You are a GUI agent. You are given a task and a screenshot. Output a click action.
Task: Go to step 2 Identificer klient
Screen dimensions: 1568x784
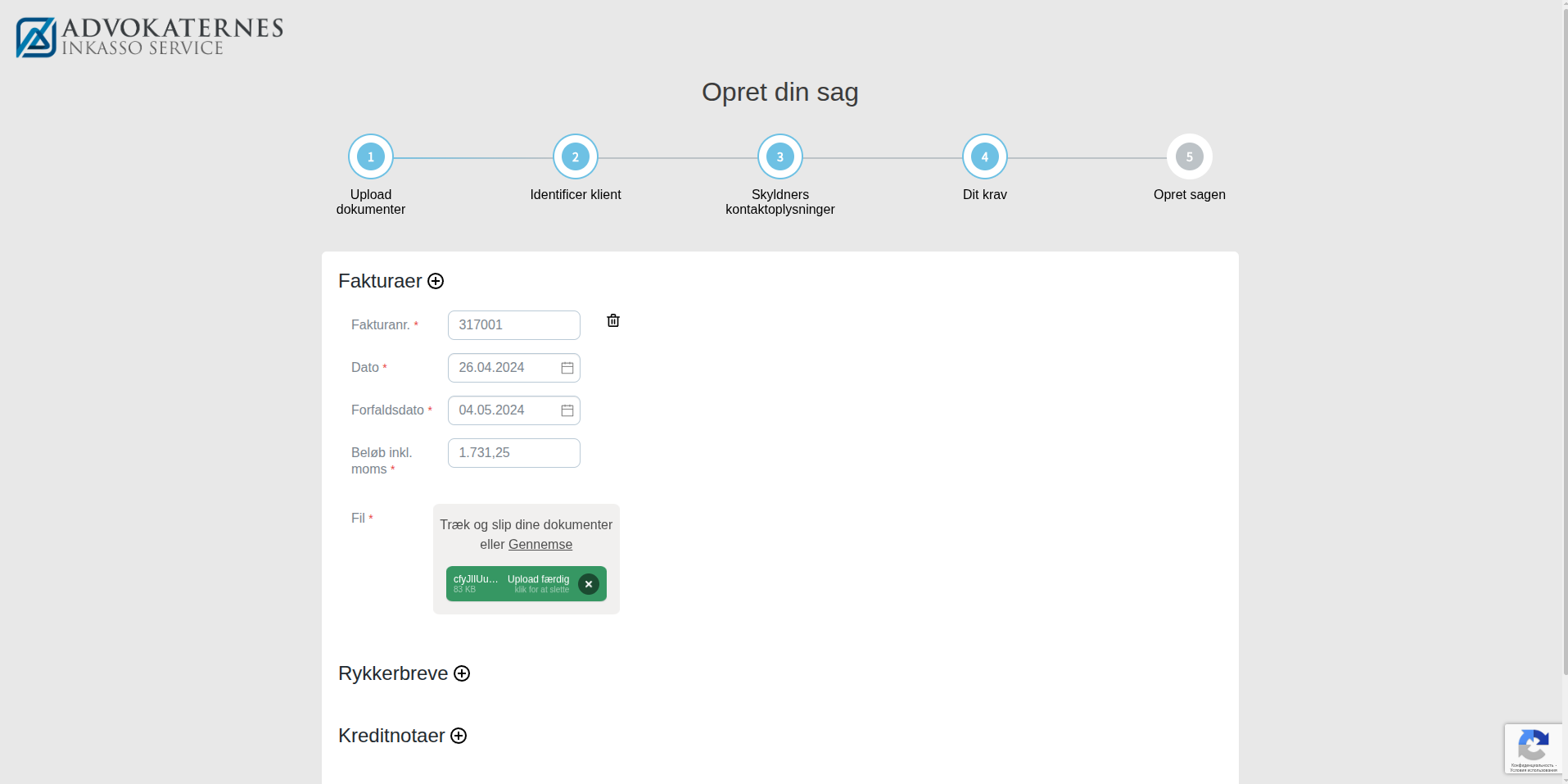tap(576, 156)
